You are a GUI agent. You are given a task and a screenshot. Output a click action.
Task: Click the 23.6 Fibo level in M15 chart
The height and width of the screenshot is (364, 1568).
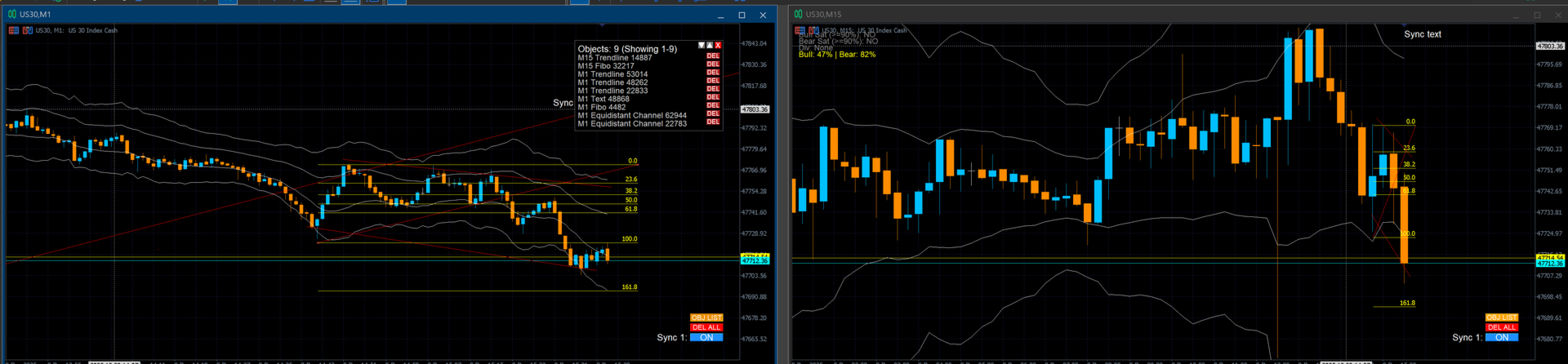(x=1409, y=148)
